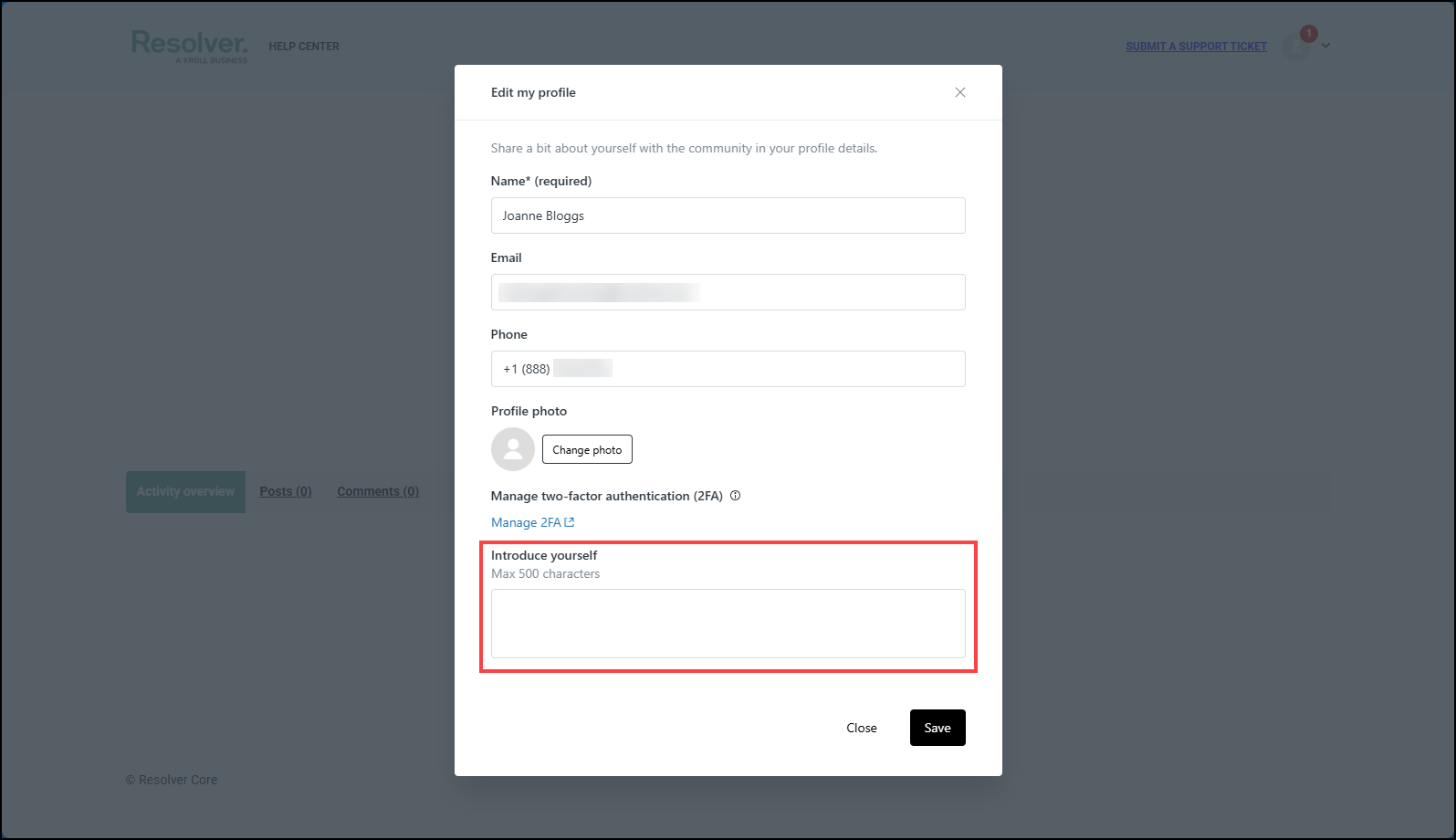
Task: Click the default profile photo avatar
Action: point(513,449)
